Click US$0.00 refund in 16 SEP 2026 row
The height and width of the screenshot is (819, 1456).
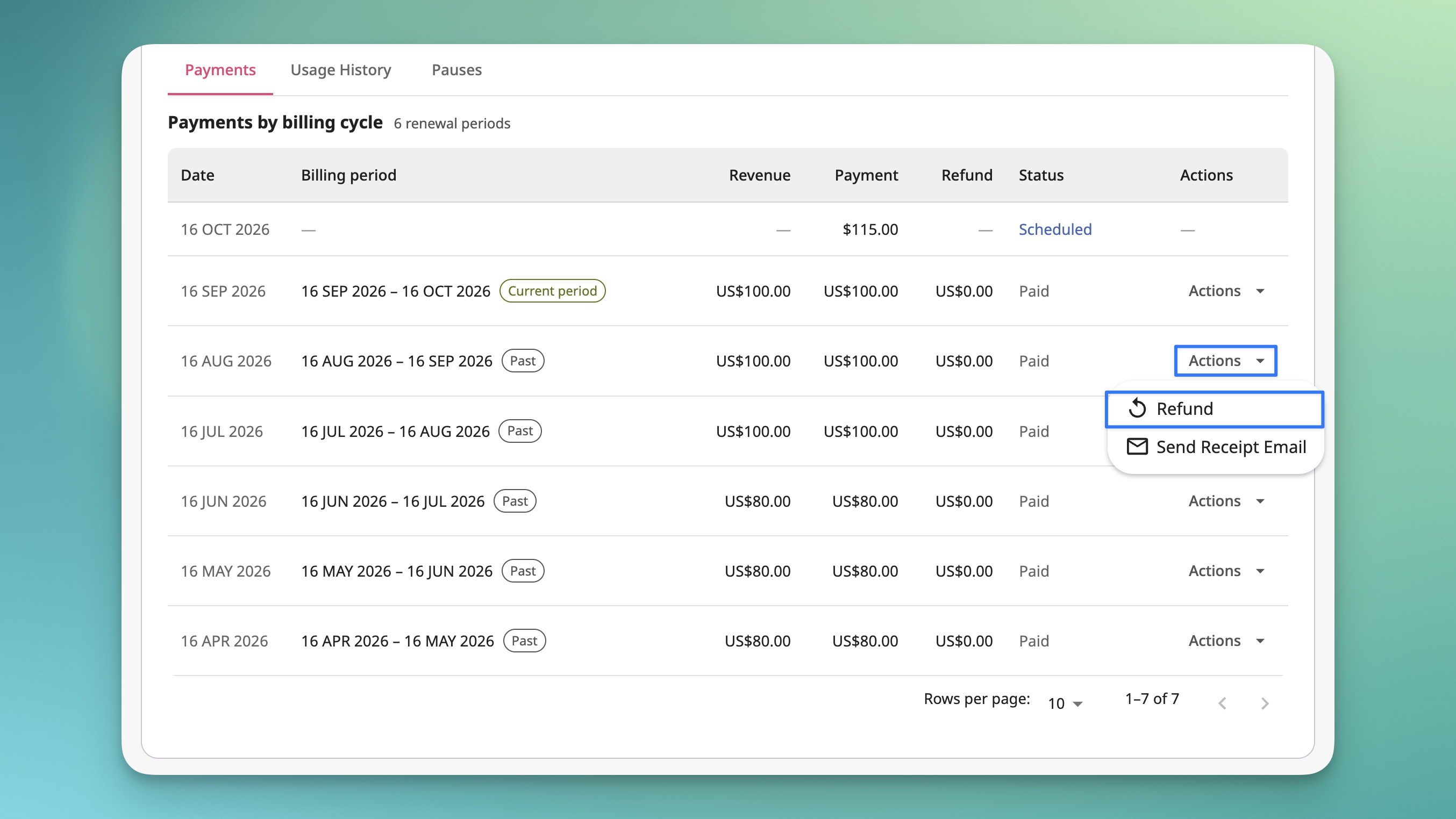pos(964,291)
